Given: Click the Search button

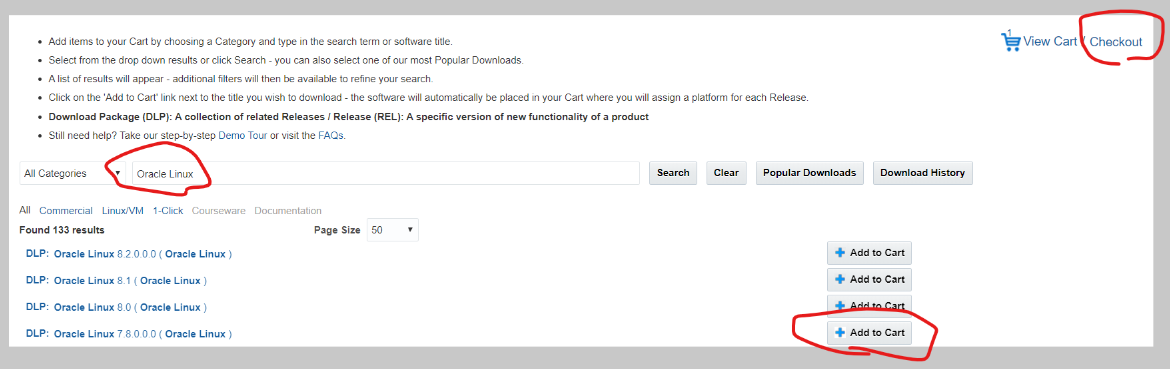Looking at the screenshot, I should click(673, 173).
